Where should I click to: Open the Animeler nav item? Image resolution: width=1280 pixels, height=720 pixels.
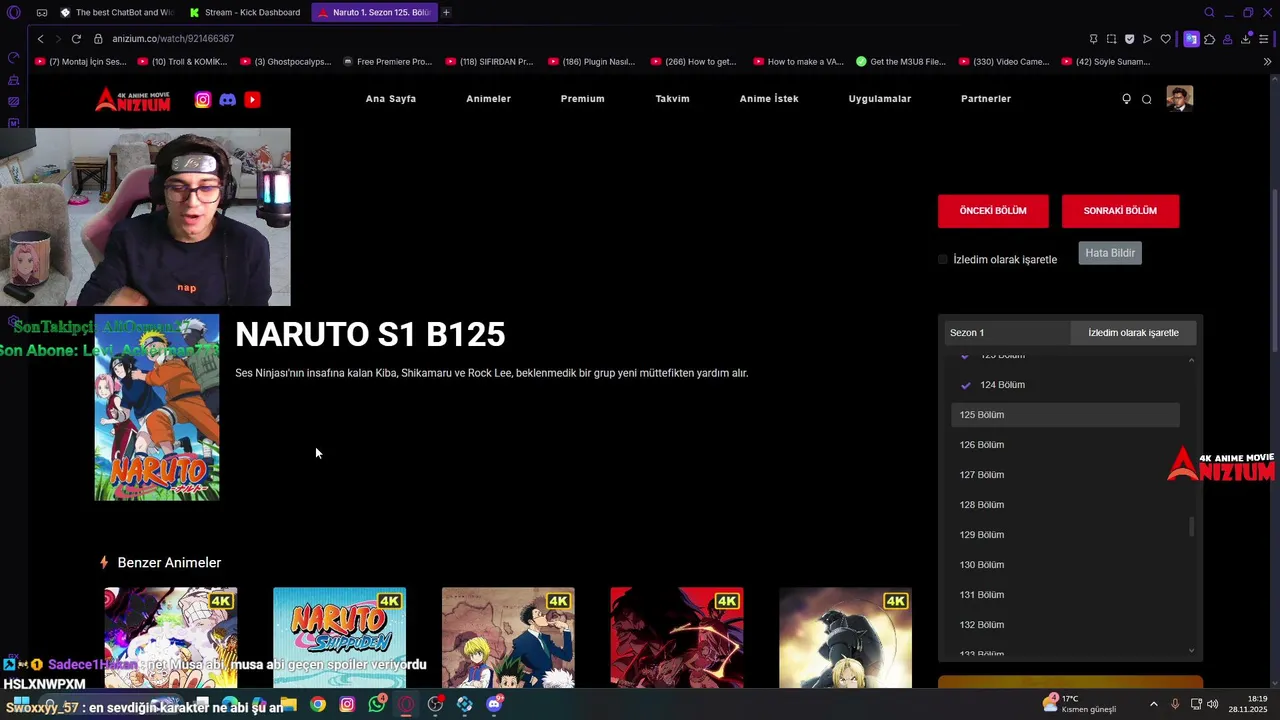(488, 99)
